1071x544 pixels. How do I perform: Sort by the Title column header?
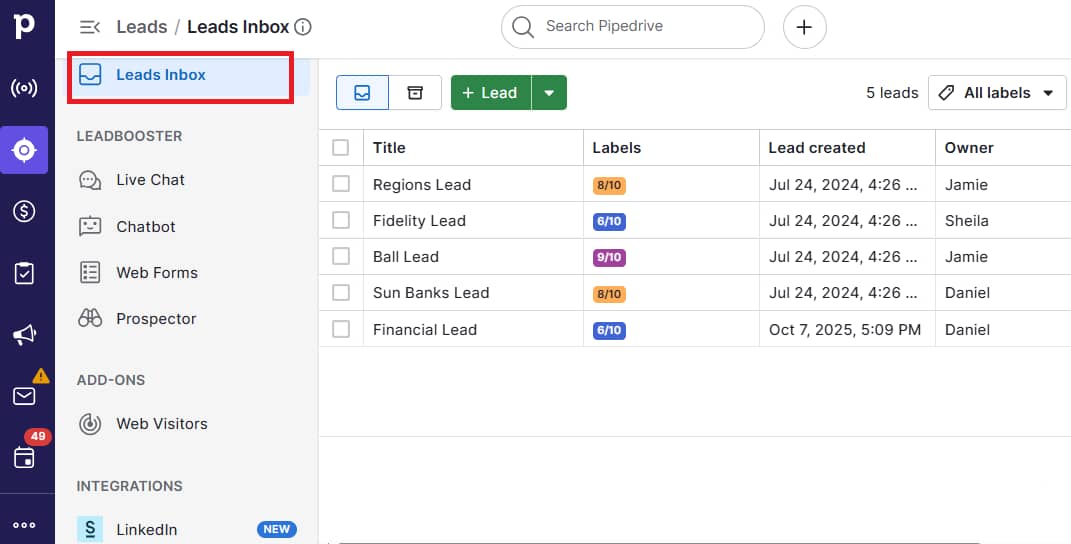(389, 148)
